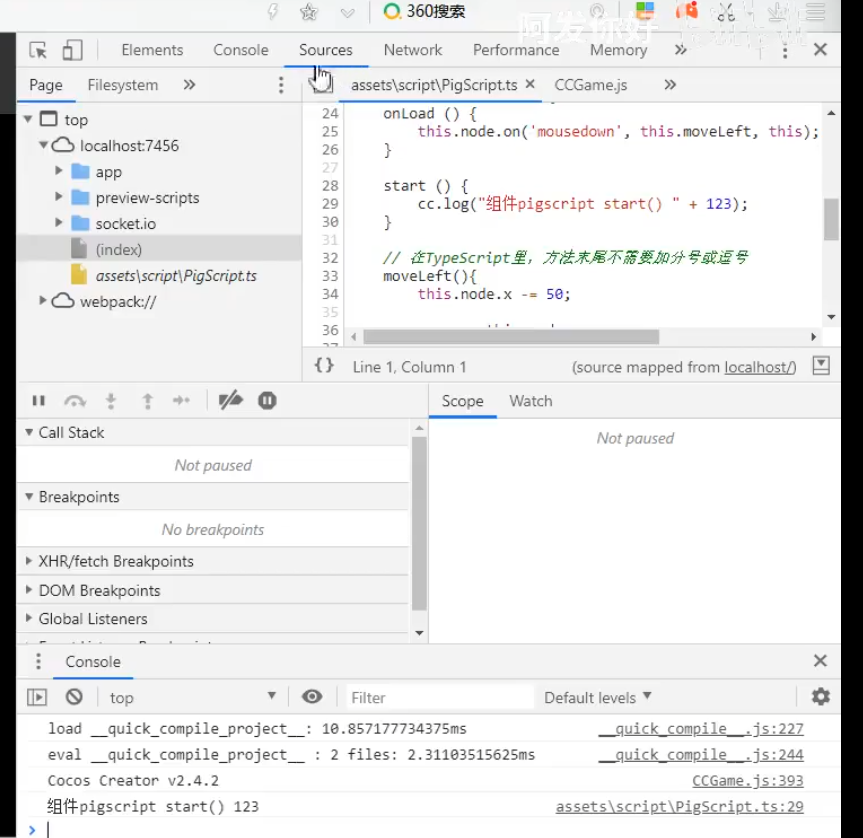Click the pretty print braces icon
Viewport: 863px width, 838px height.
click(324, 365)
